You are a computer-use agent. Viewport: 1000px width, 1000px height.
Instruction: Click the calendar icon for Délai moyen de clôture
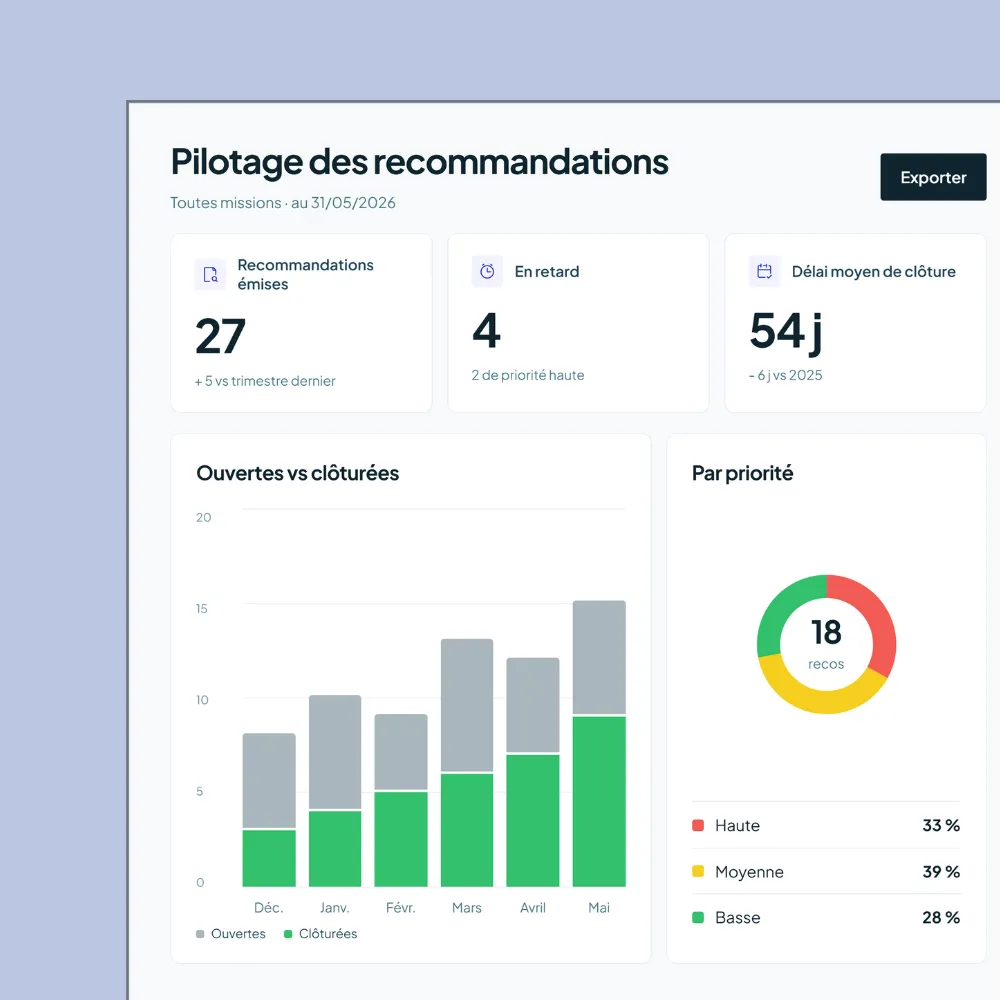764,272
